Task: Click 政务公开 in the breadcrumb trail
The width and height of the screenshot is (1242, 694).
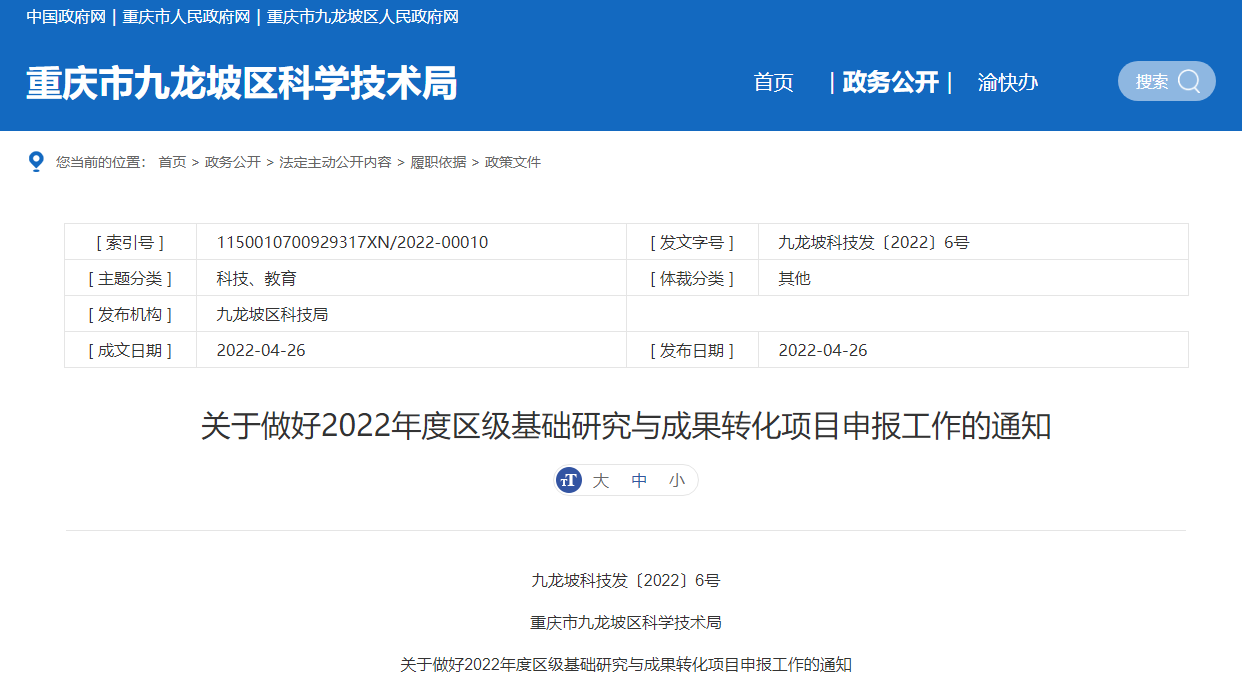Action: (x=232, y=162)
